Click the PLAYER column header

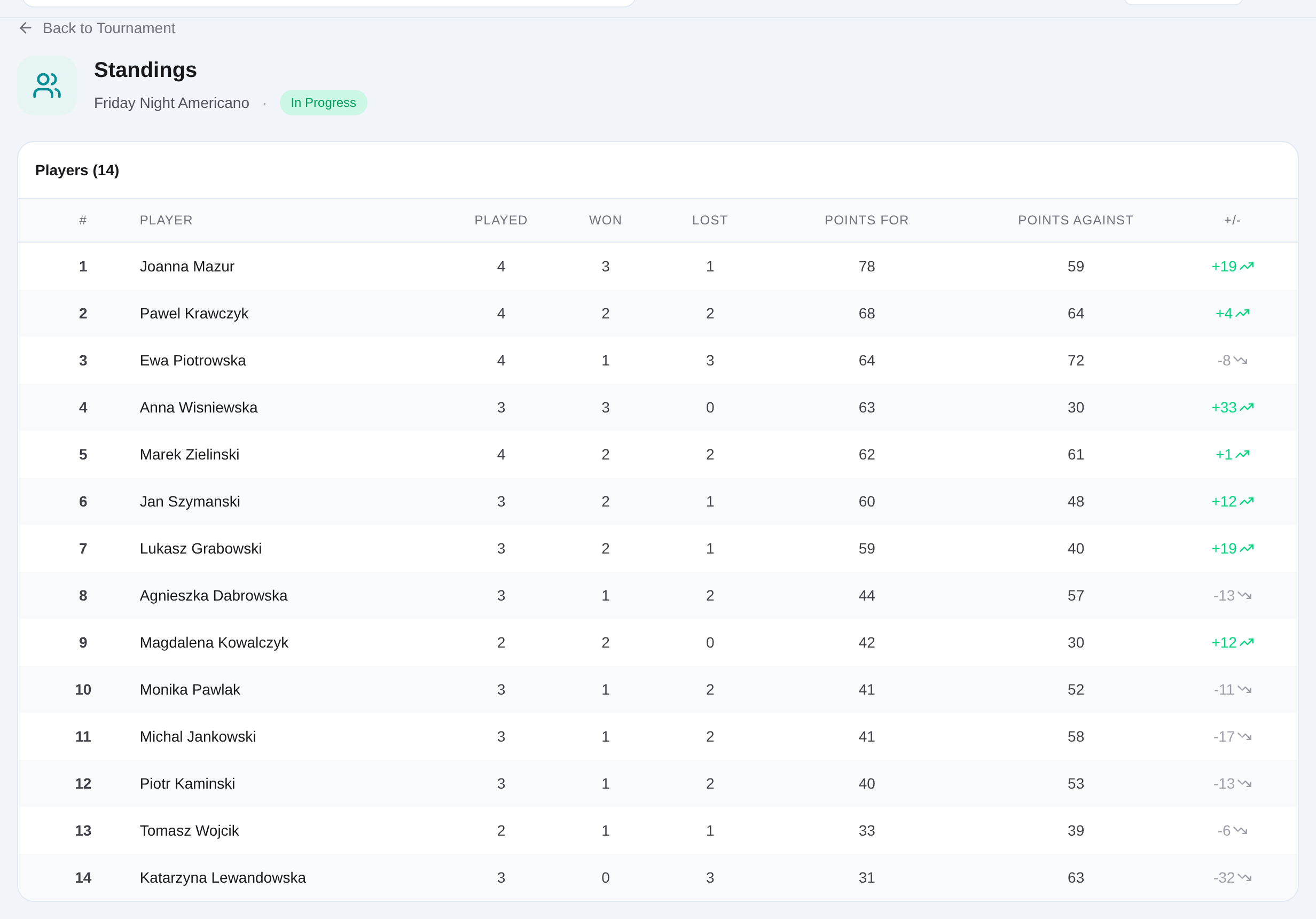(x=166, y=220)
